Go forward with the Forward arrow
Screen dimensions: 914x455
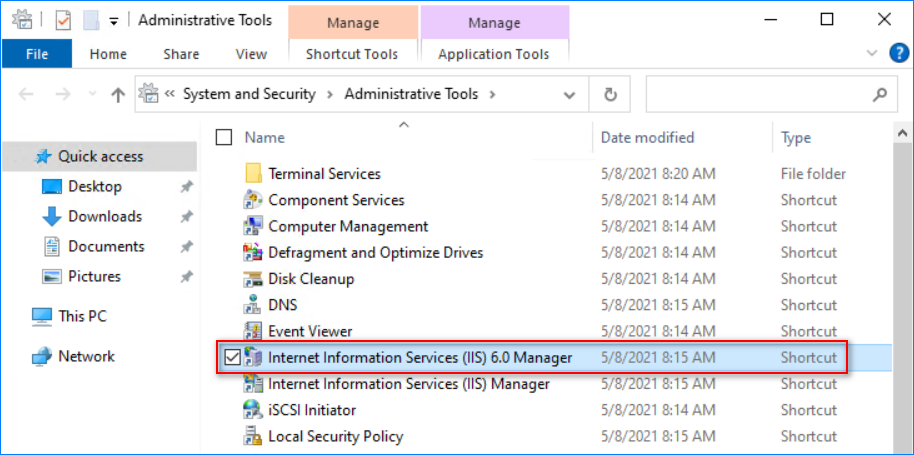[64, 94]
